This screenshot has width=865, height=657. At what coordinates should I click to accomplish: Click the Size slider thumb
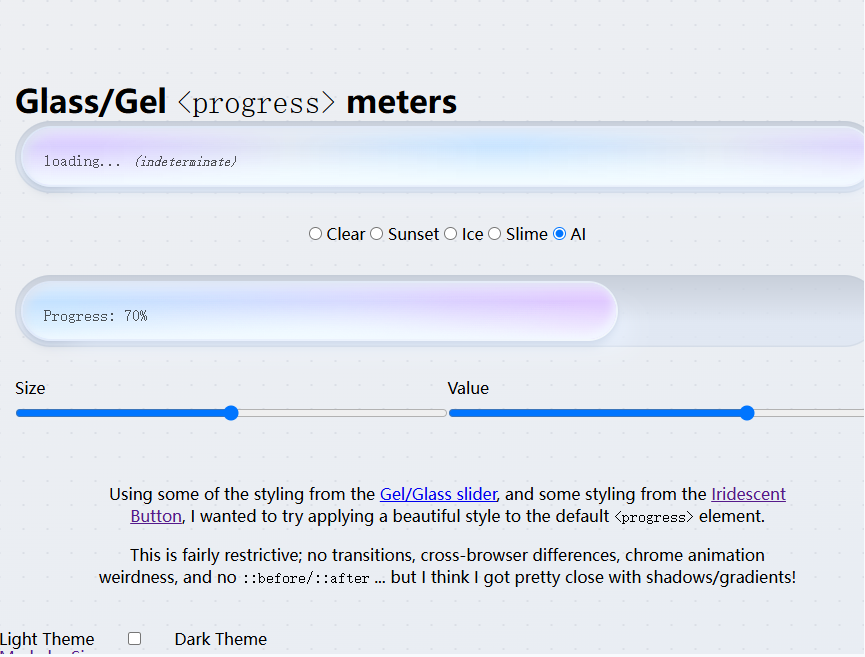[231, 413]
